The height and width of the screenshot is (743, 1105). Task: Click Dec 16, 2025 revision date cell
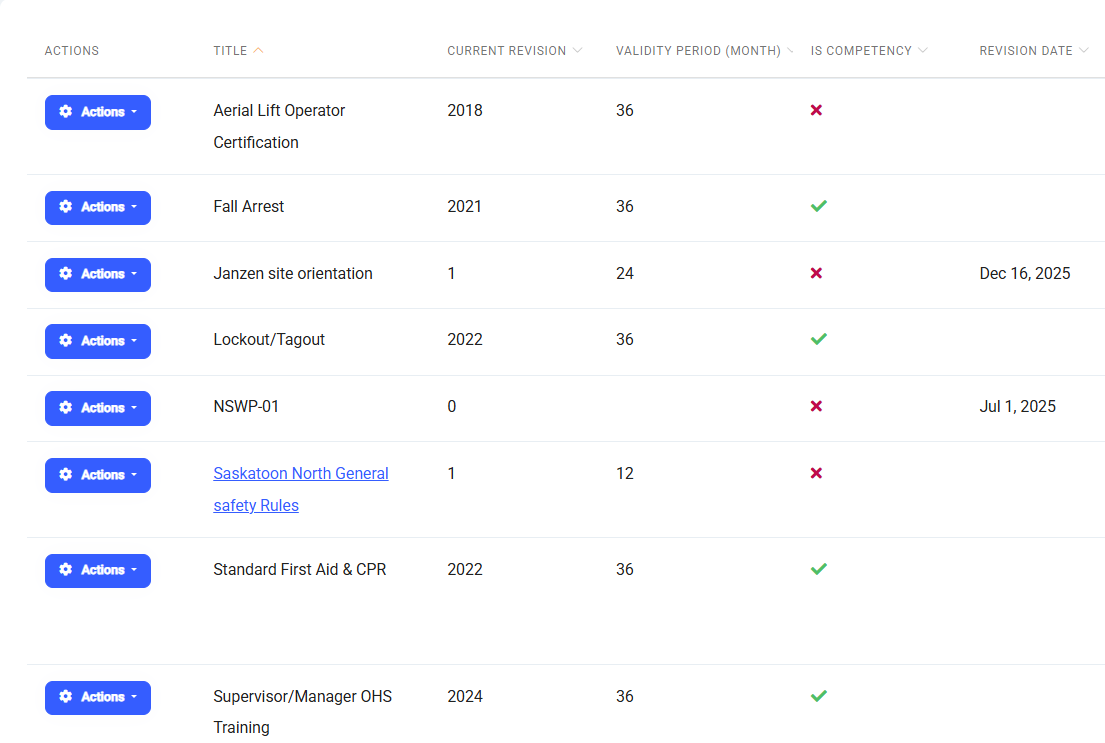tap(1024, 274)
